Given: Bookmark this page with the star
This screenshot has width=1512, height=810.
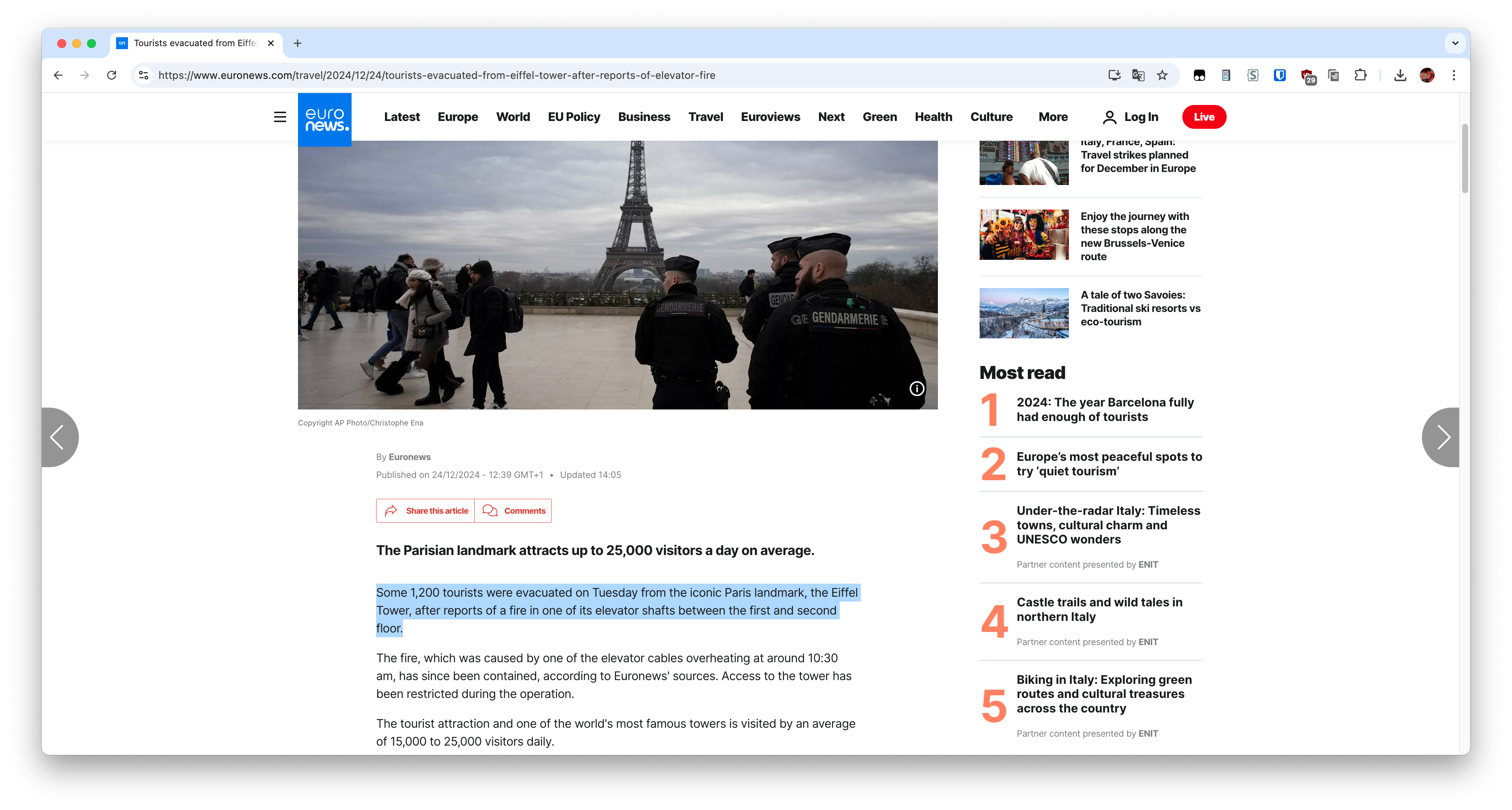Looking at the screenshot, I should [1163, 75].
